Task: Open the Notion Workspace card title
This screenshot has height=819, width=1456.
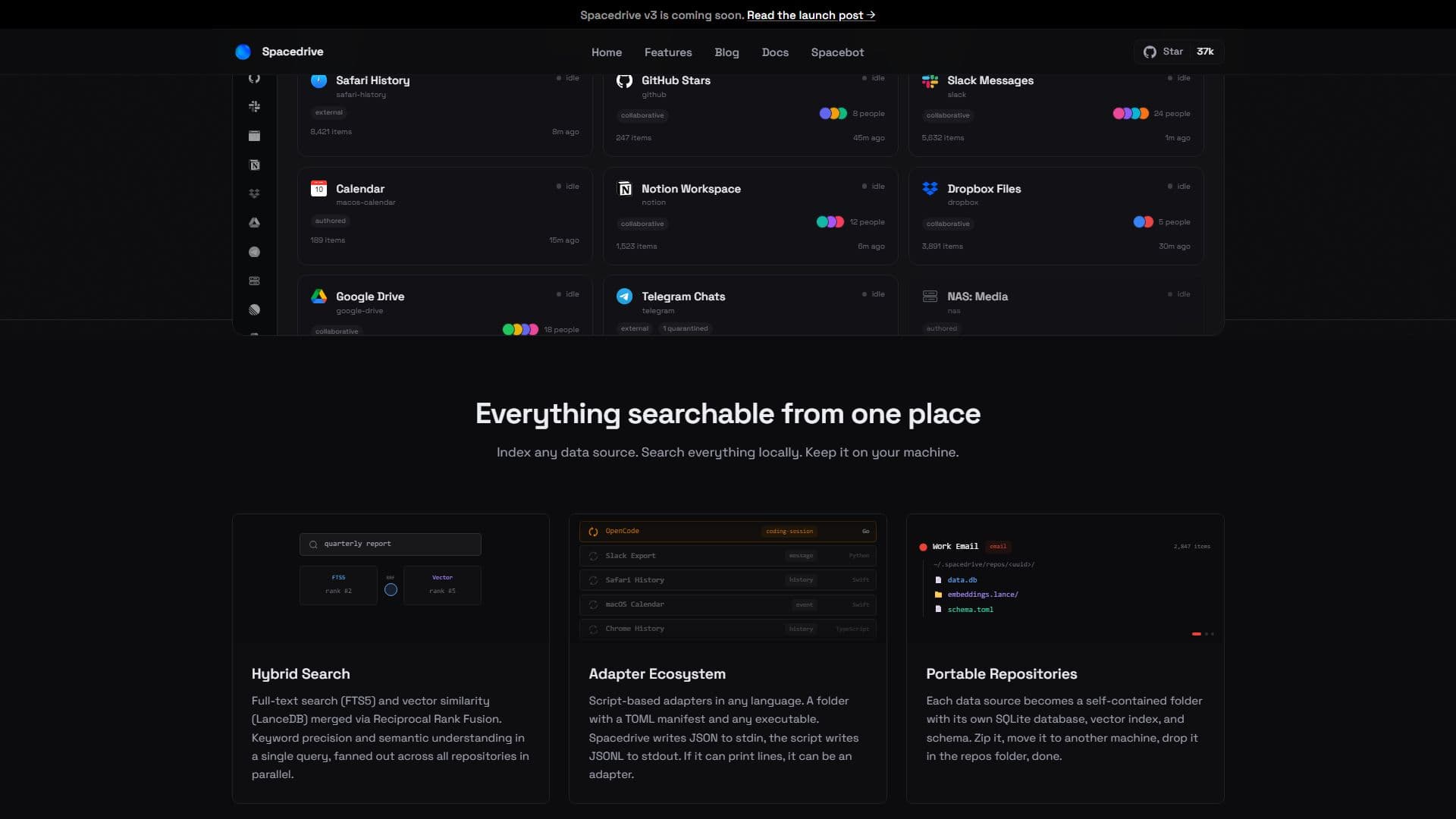Action: point(691,189)
